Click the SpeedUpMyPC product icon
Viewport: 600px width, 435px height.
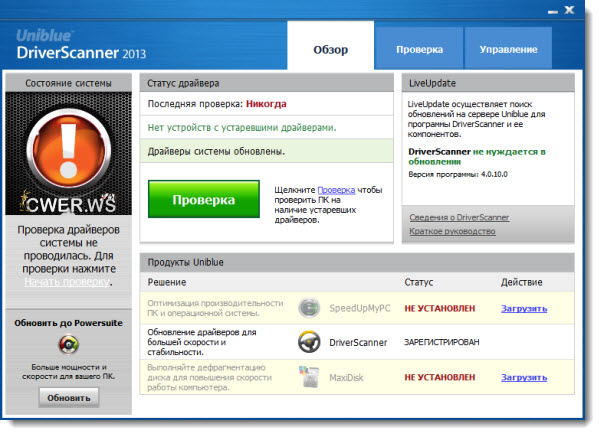(309, 308)
